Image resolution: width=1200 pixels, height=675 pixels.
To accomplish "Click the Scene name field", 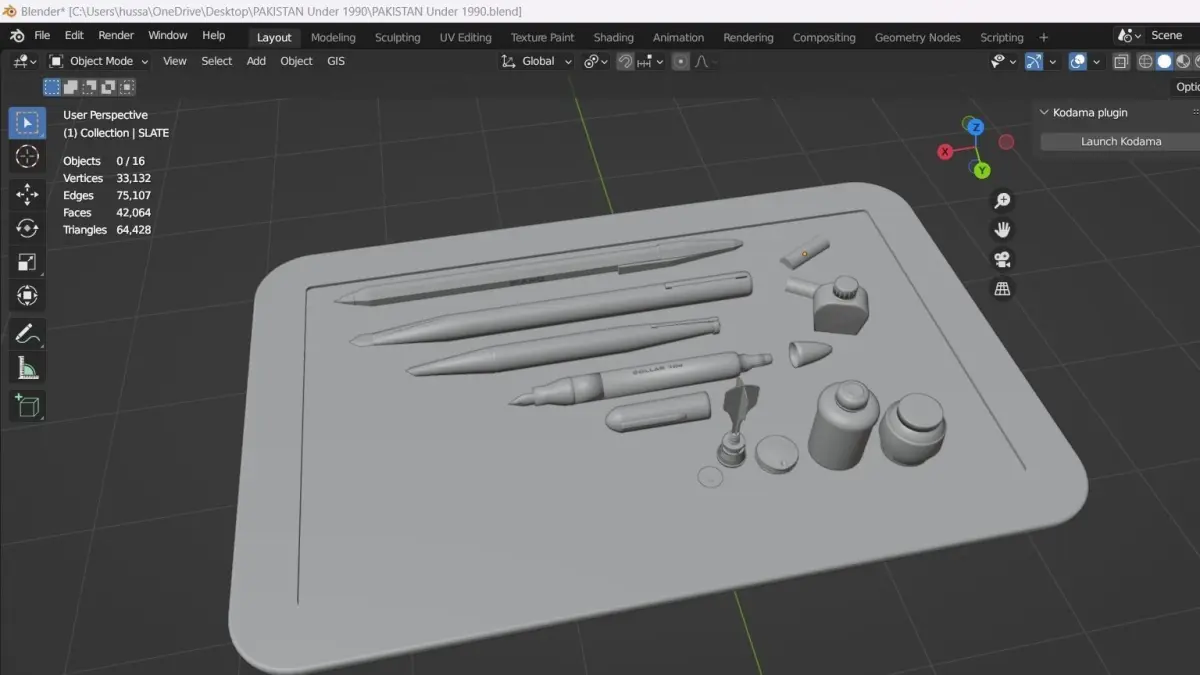I will tap(1173, 36).
